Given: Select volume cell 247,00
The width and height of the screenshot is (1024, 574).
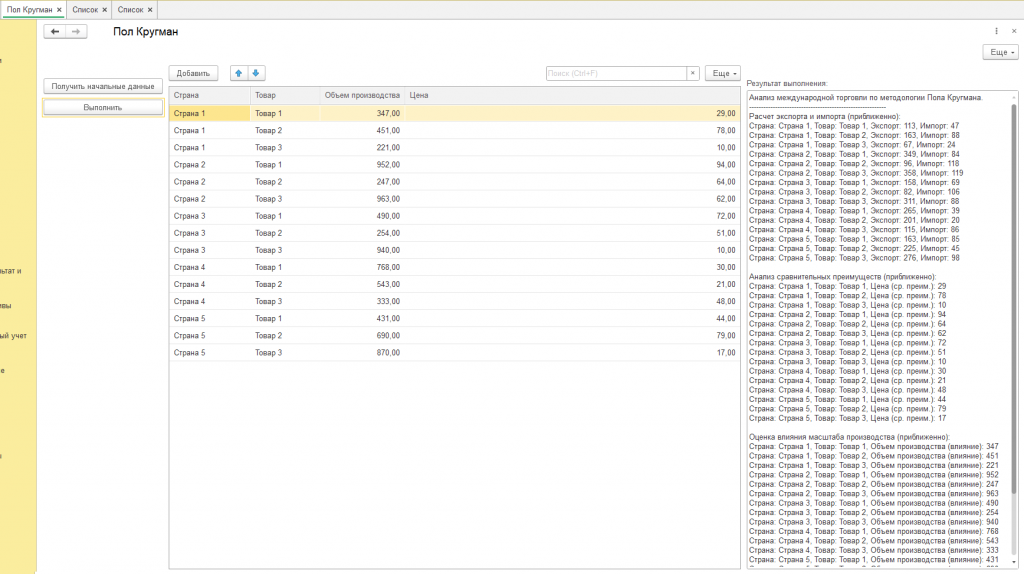Looking at the screenshot, I should (362, 182).
